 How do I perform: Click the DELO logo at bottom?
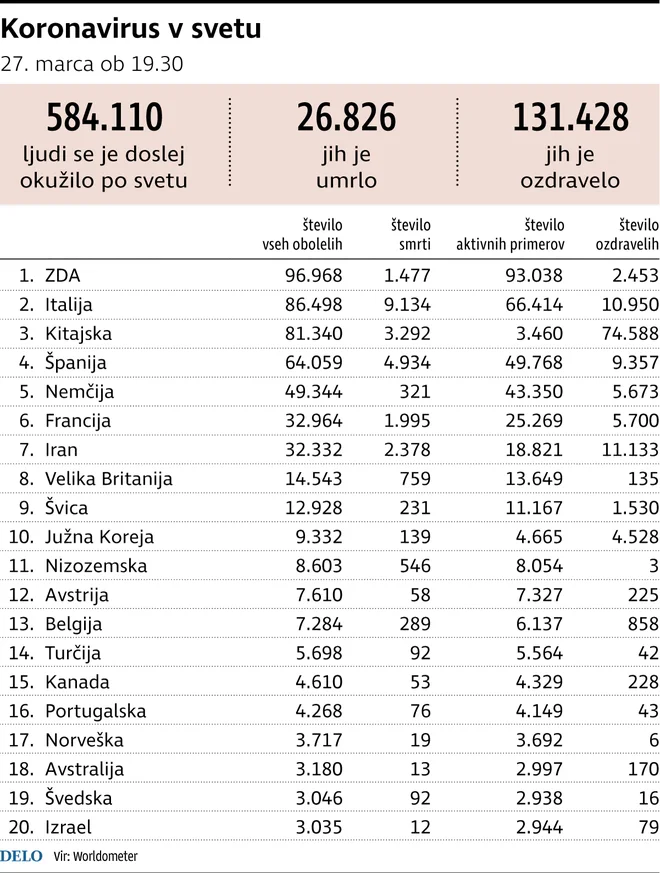[x=21, y=856]
